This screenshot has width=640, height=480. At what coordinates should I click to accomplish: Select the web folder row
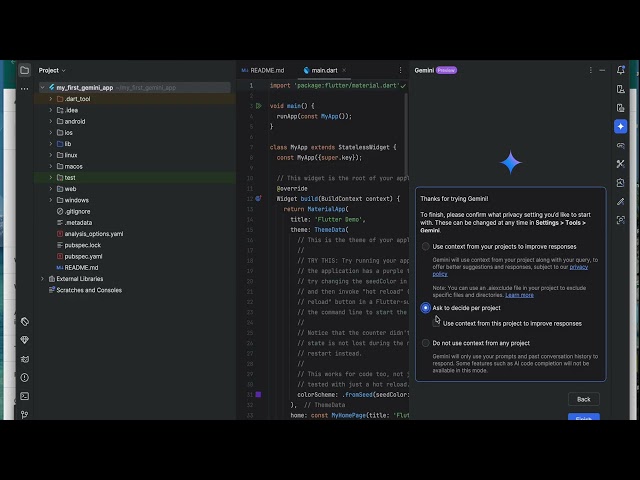pyautogui.click(x=135, y=189)
